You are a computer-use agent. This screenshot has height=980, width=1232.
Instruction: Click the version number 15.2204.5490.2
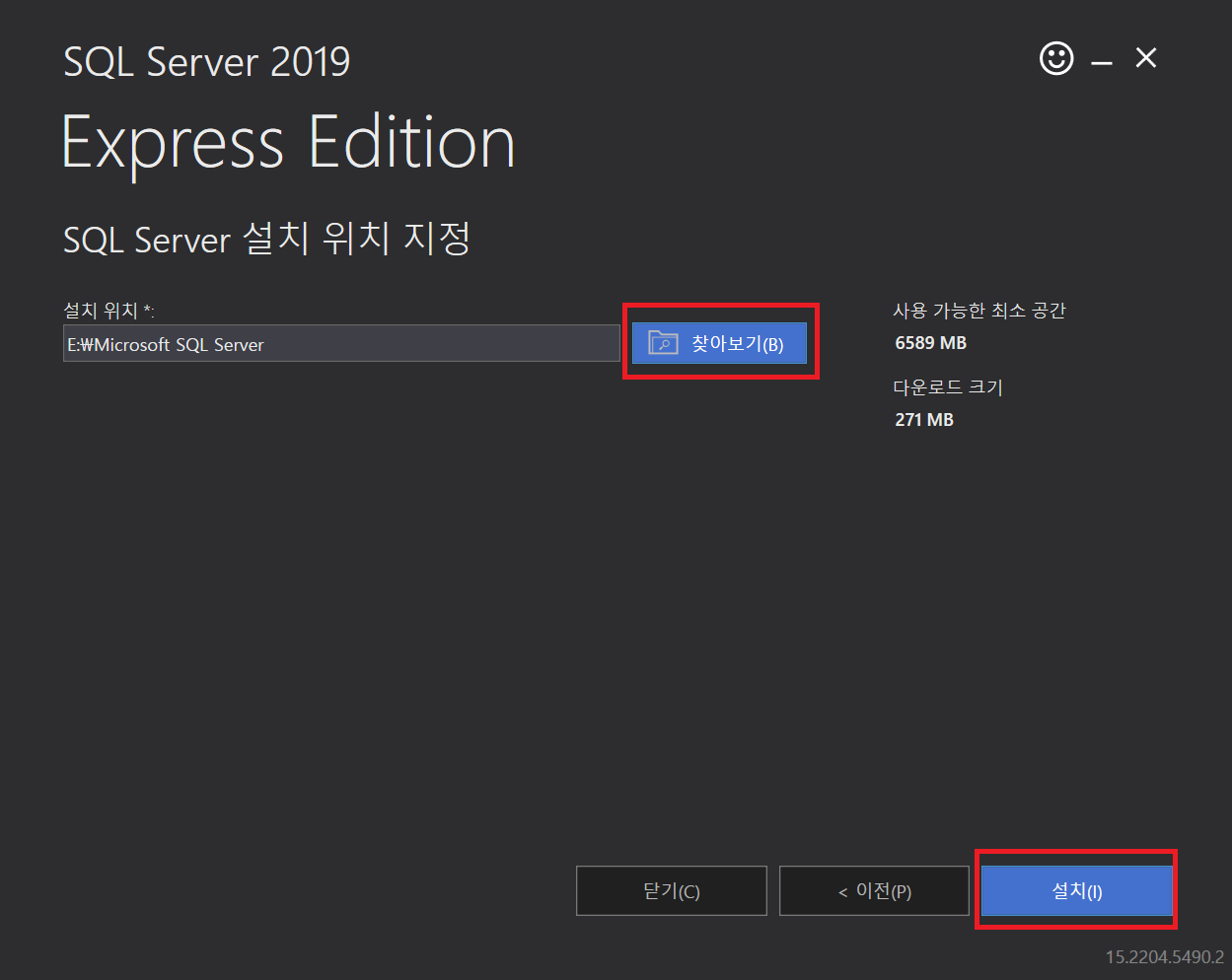point(1164,957)
